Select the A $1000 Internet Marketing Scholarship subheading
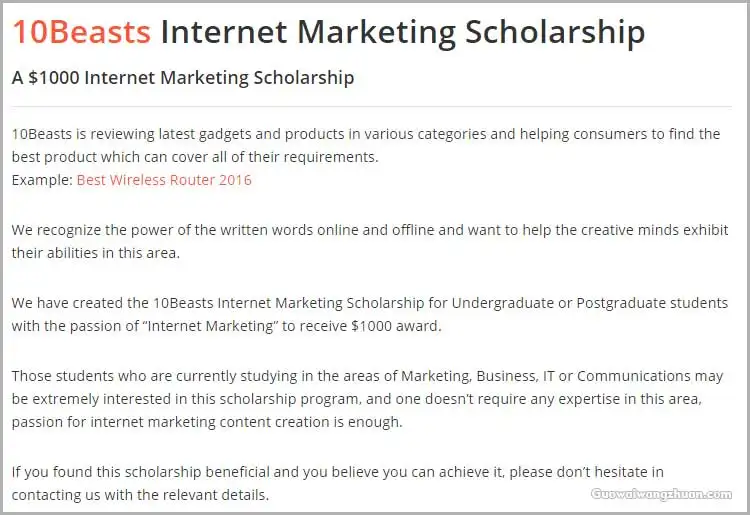The width and height of the screenshot is (750, 515). [x=183, y=77]
